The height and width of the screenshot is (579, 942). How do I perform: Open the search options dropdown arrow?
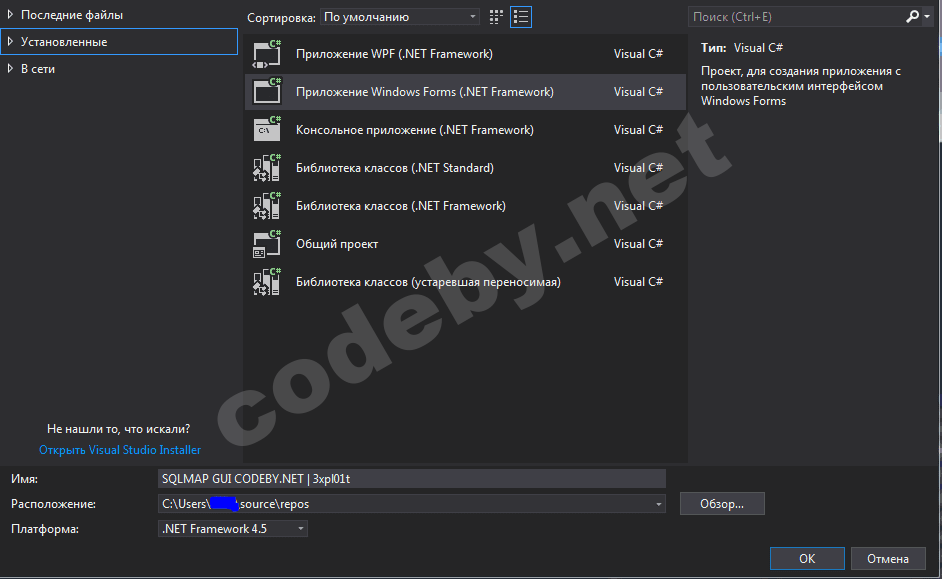pyautogui.click(x=927, y=17)
